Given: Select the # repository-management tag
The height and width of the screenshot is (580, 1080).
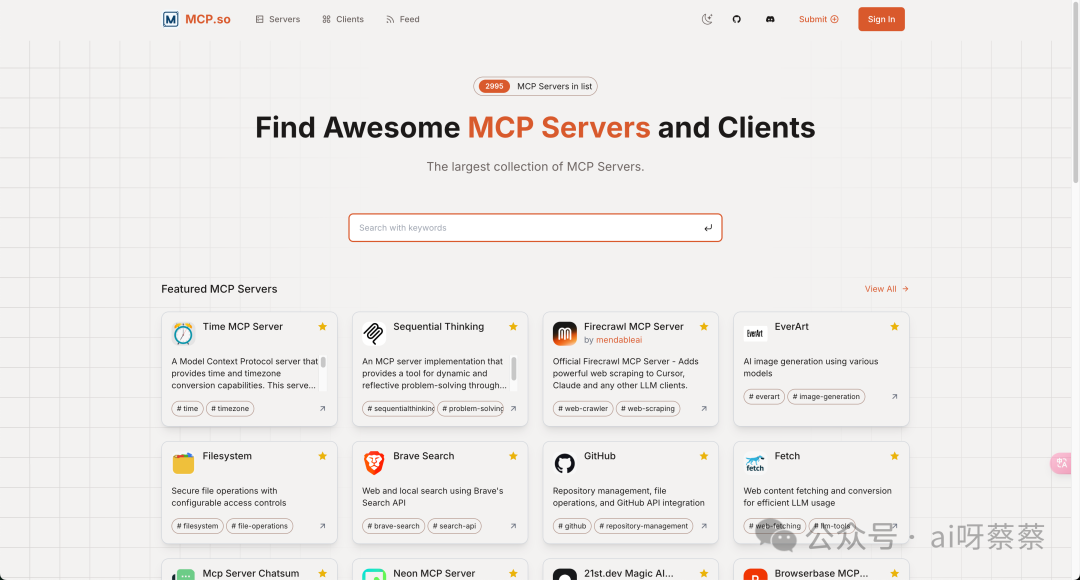Looking at the screenshot, I should pyautogui.click(x=643, y=526).
